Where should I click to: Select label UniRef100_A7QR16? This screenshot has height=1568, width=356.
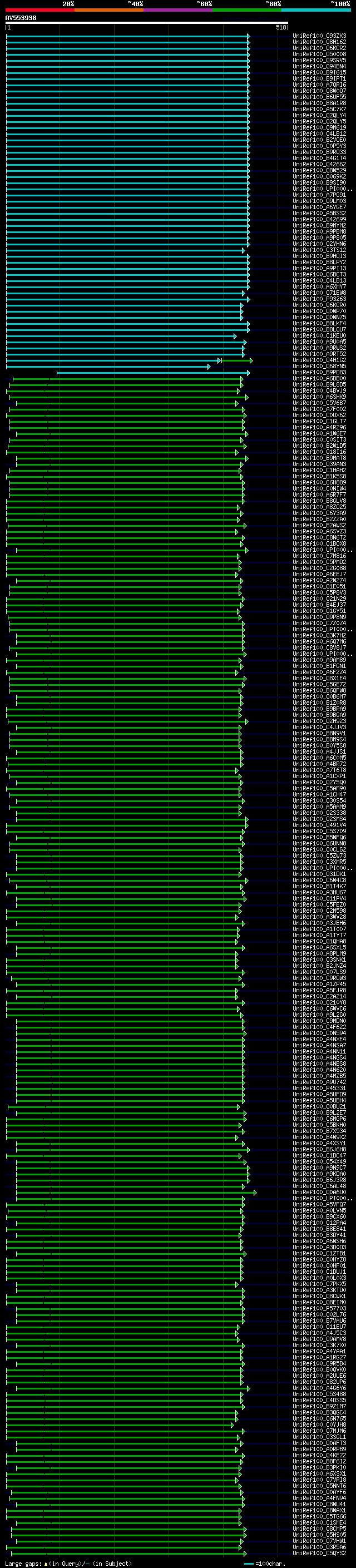319,85
